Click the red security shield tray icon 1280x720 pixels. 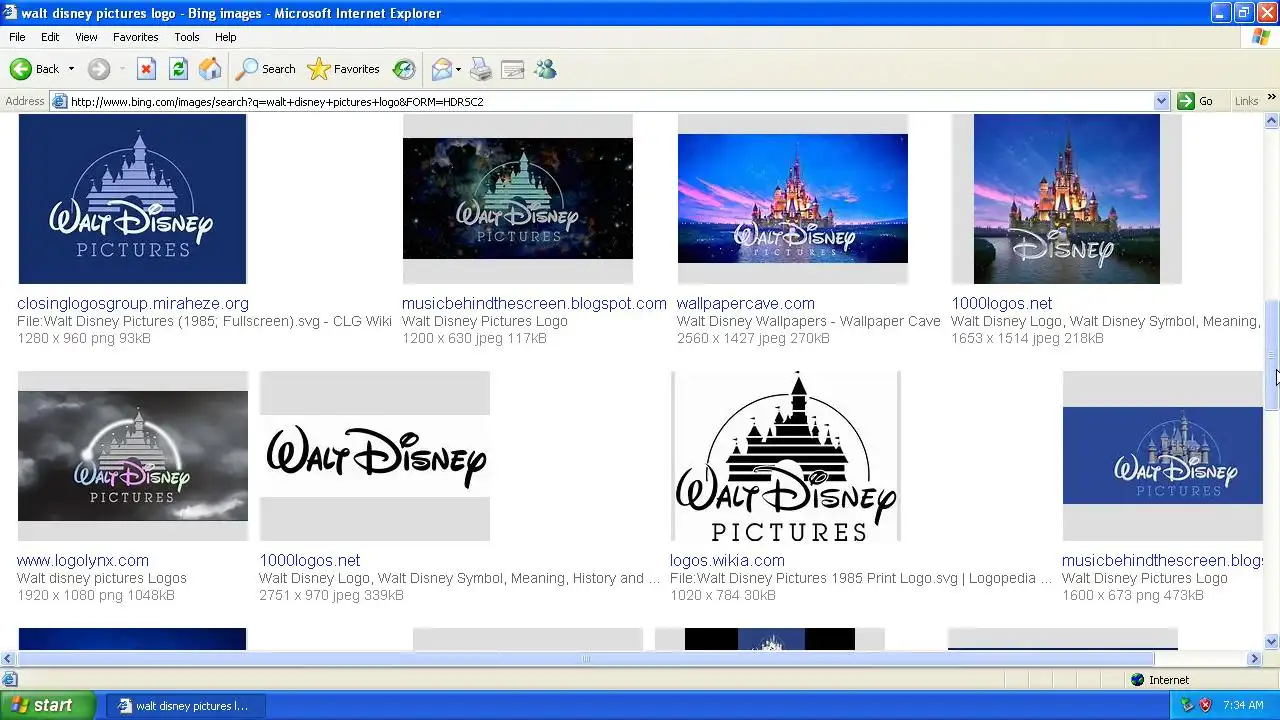click(1205, 705)
